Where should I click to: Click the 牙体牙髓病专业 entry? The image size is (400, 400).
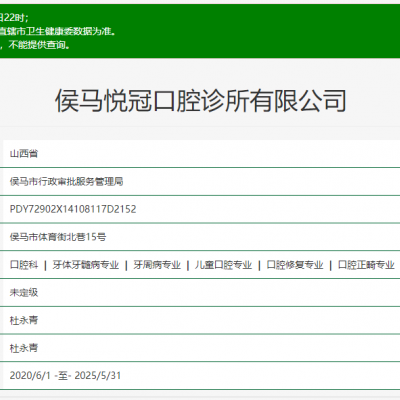tap(86, 265)
